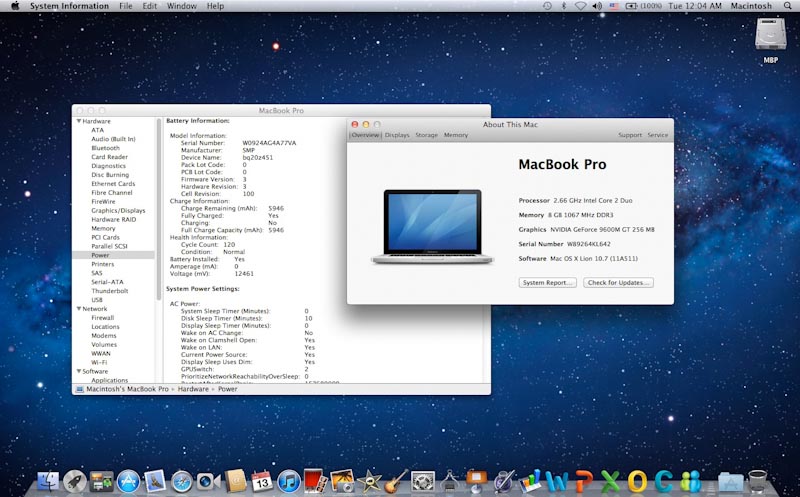Viewport: 800px width, 497px height.
Task: Open iTunes from the dock
Action: click(x=289, y=481)
